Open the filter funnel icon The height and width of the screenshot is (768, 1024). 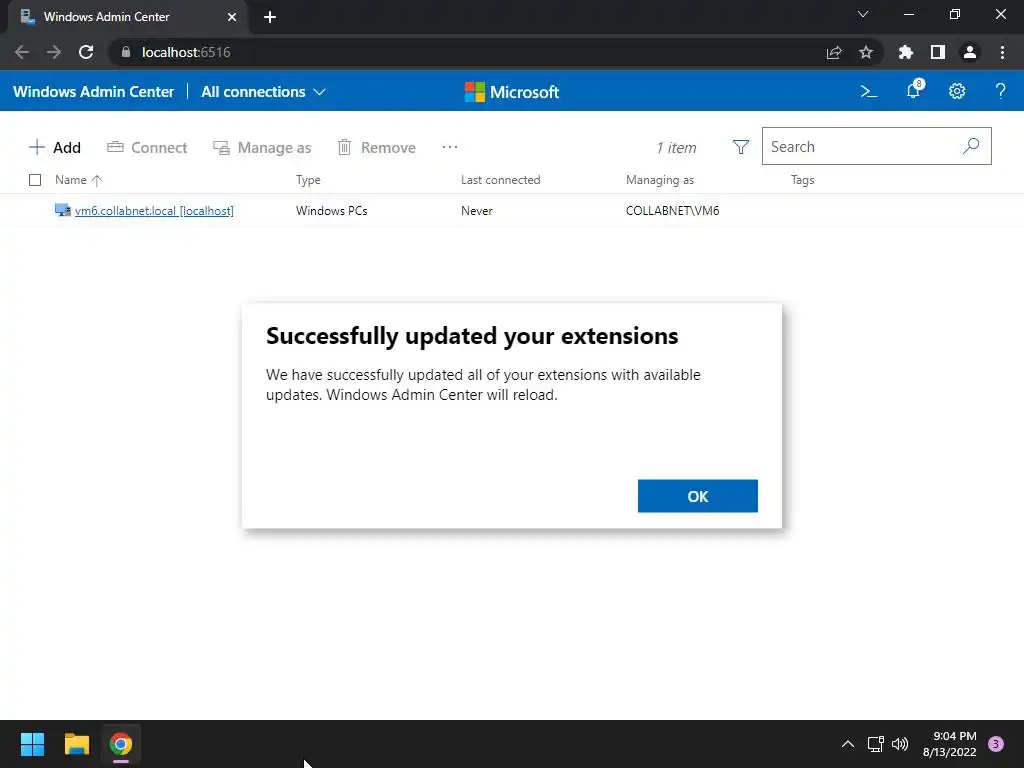click(x=741, y=147)
